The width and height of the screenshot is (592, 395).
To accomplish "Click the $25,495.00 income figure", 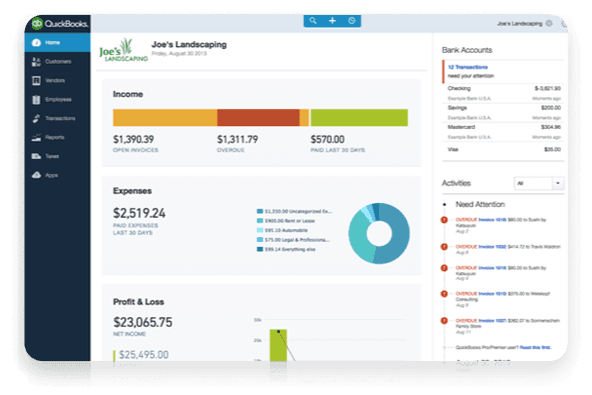I will pyautogui.click(x=144, y=355).
